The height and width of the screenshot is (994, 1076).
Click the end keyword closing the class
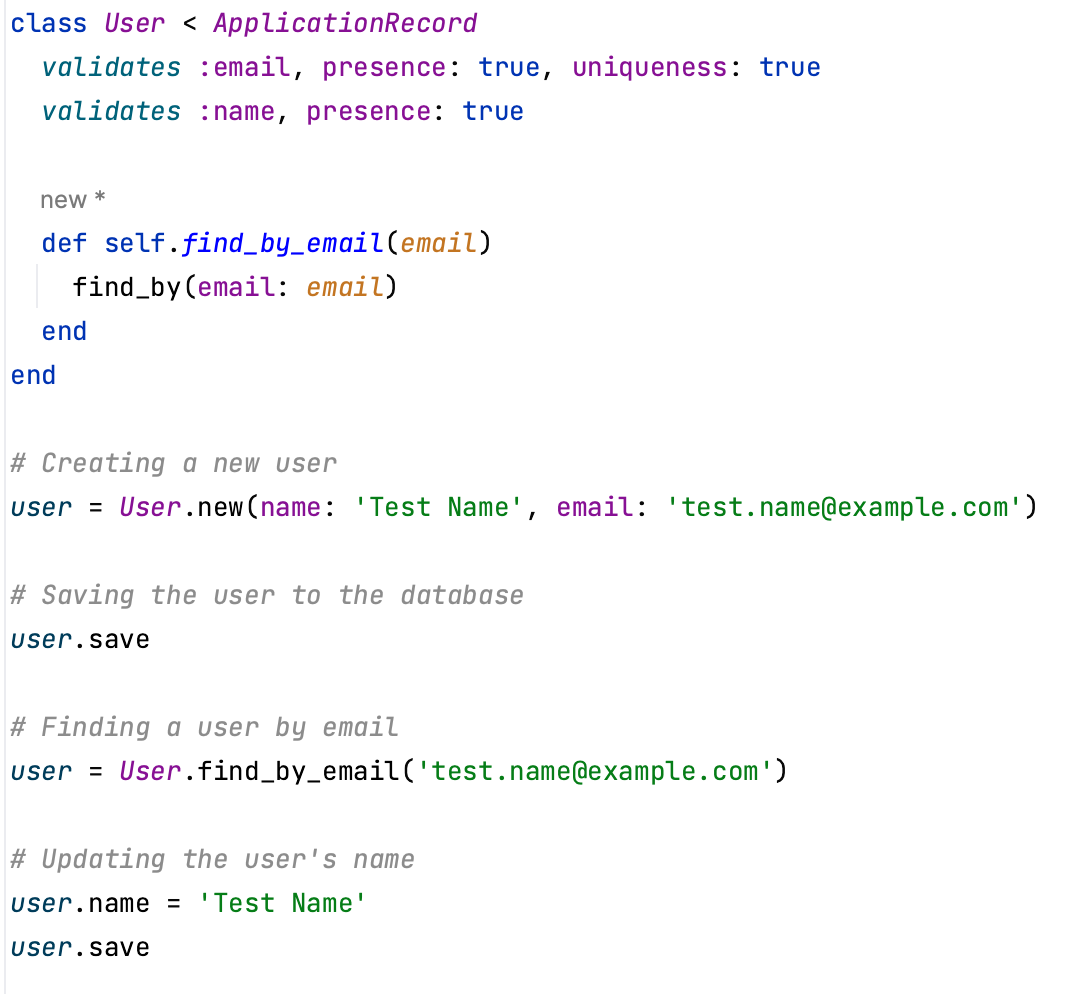tap(33, 375)
